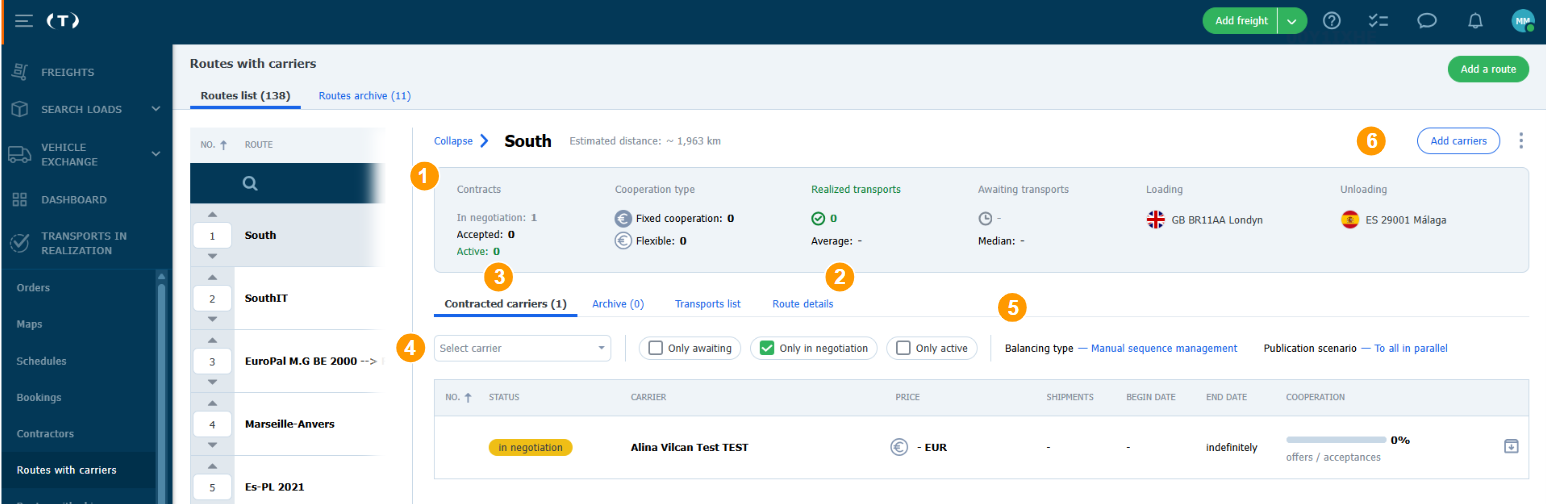Click the archive icon in carrier row
1546x504 pixels.
[x=1511, y=446]
